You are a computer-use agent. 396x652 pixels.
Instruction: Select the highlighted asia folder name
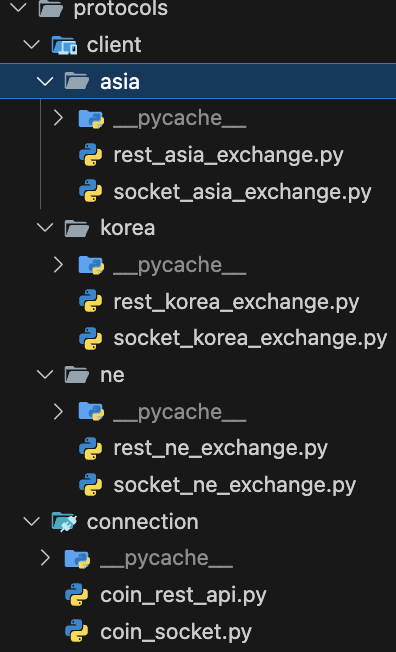point(120,82)
